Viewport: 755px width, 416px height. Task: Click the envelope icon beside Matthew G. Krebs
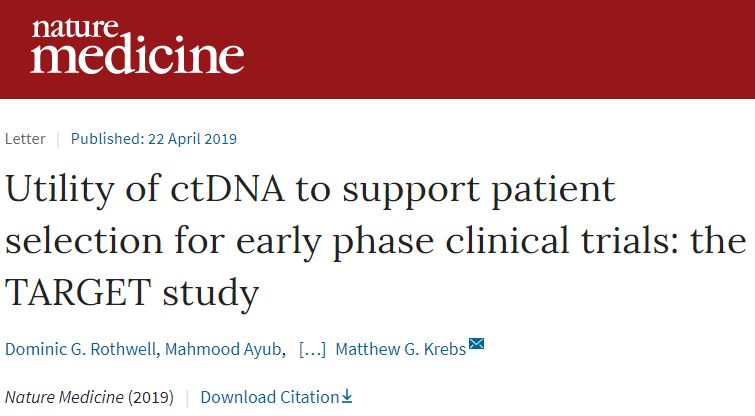tap(476, 345)
